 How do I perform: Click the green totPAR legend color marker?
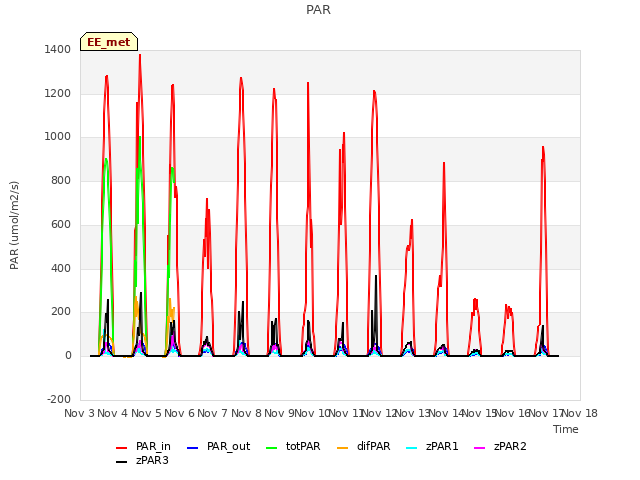(271, 448)
